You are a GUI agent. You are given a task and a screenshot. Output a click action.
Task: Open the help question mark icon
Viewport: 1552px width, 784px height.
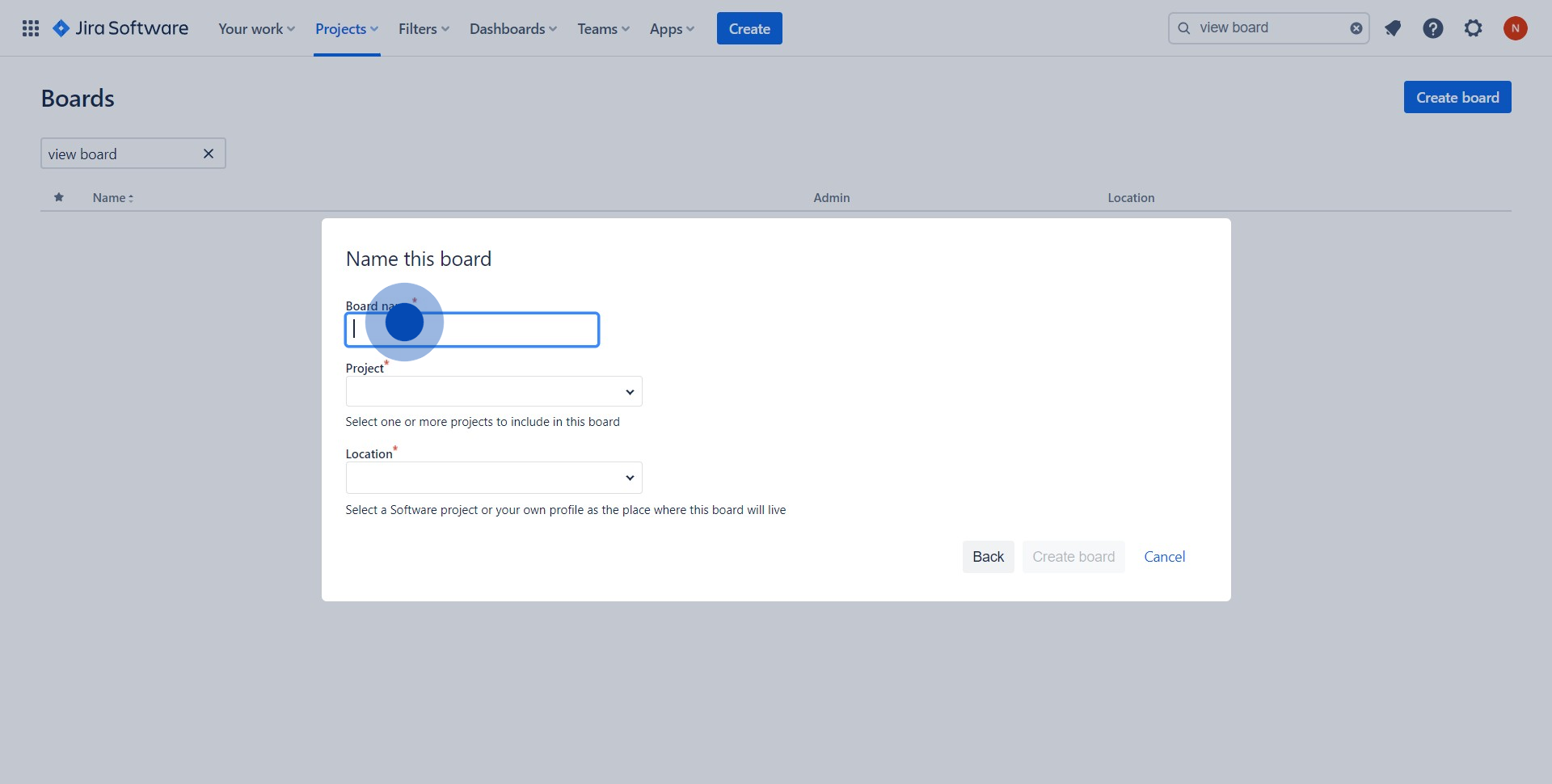(1433, 28)
